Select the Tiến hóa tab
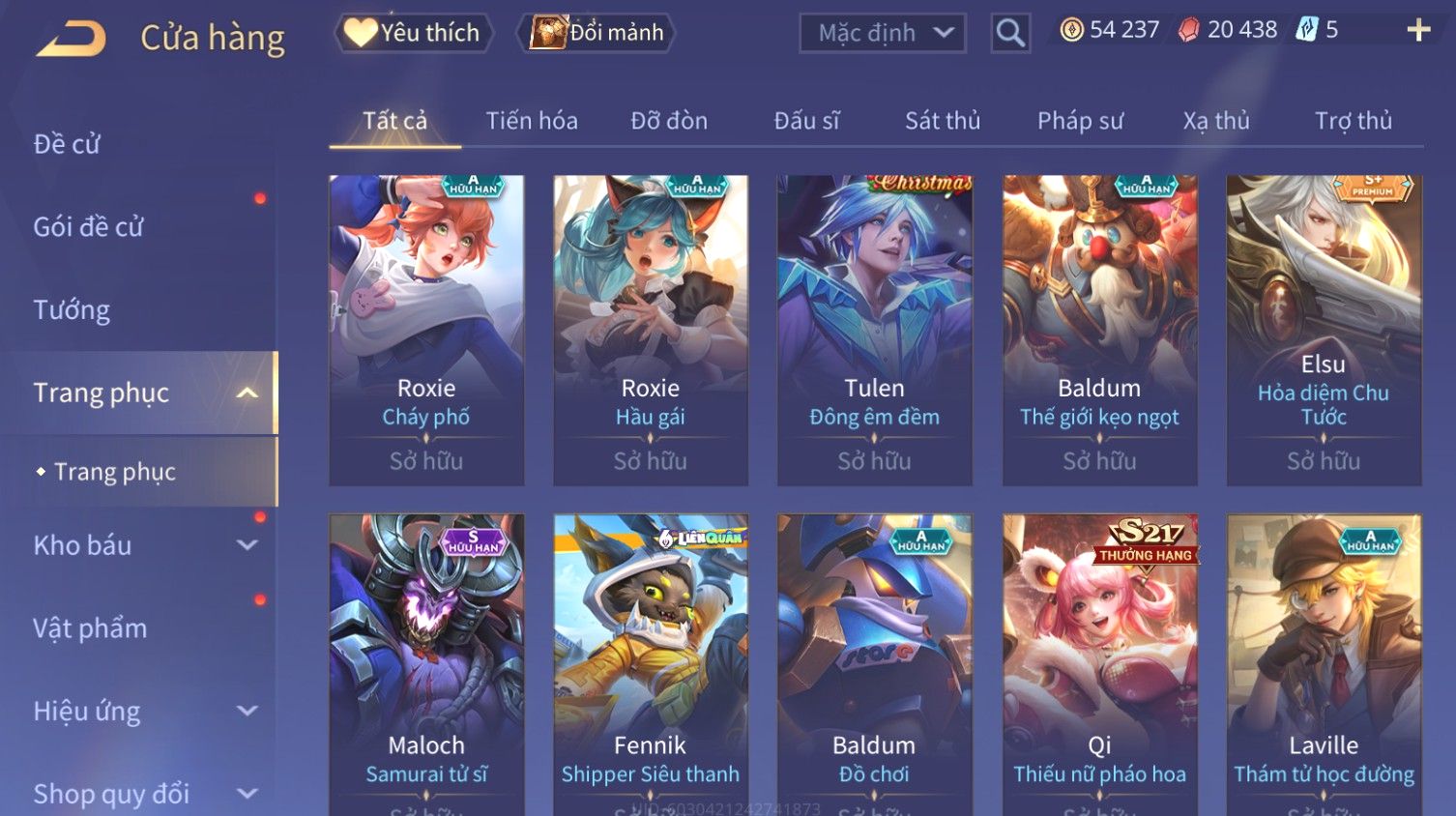 pyautogui.click(x=532, y=121)
